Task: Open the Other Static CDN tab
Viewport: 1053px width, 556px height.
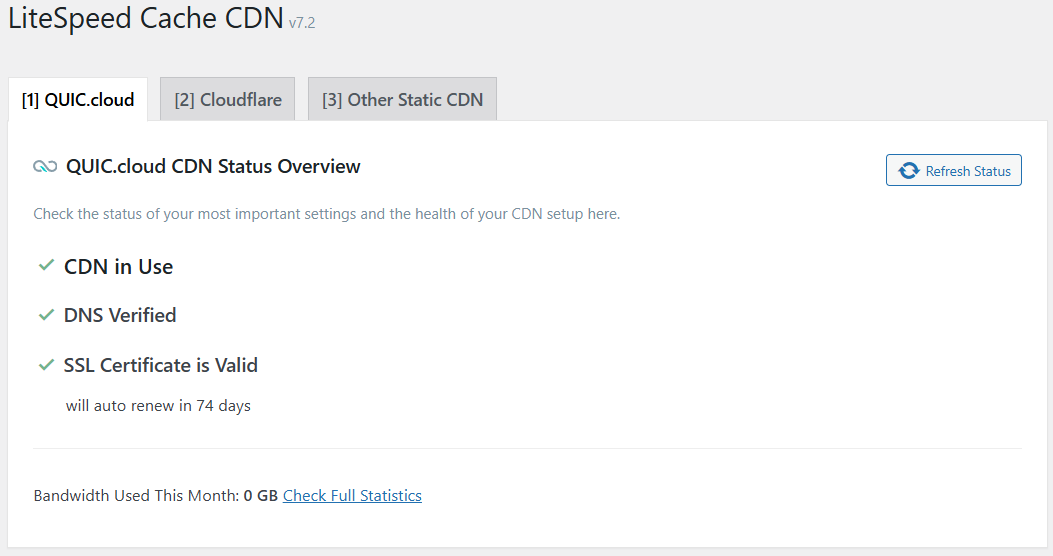Action: pyautogui.click(x=402, y=99)
